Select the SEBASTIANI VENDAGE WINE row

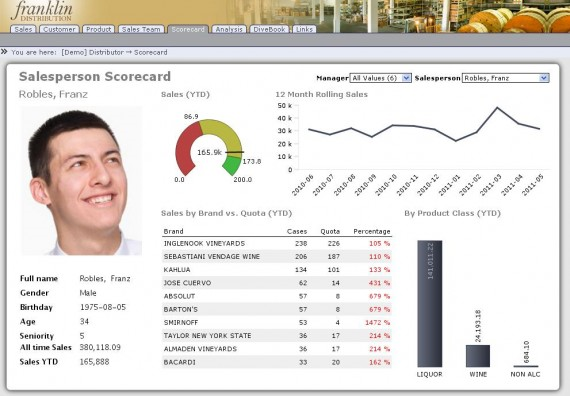click(277, 256)
